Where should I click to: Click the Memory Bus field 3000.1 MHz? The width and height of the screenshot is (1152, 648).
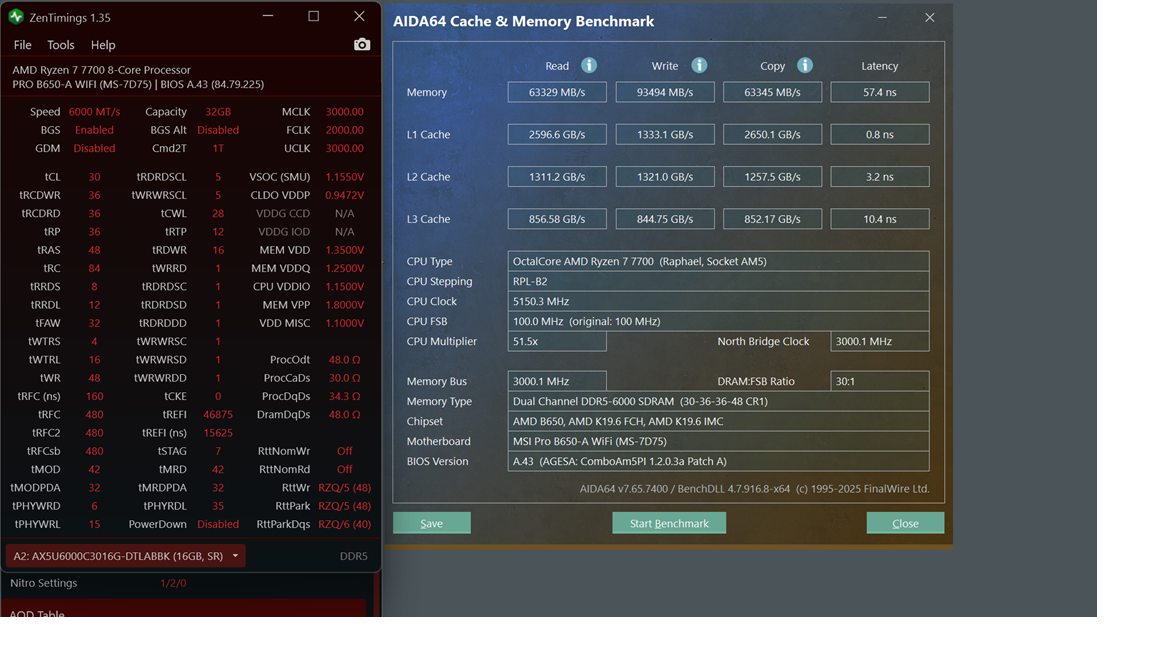(557, 381)
